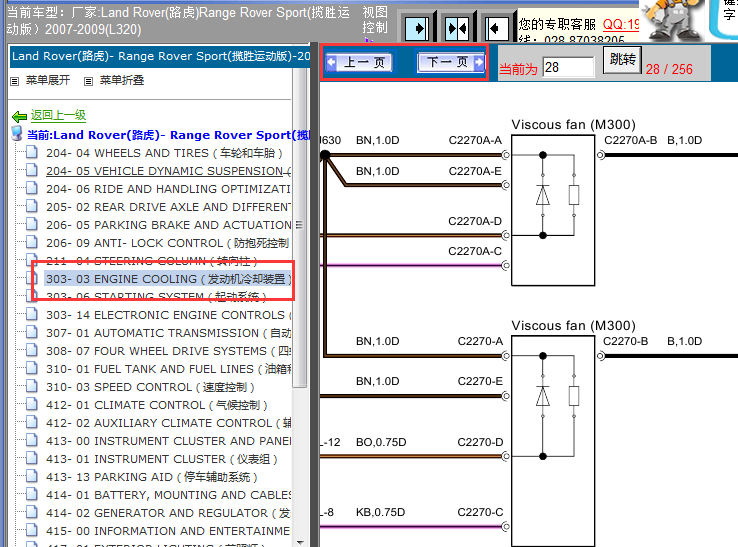Click upper Viscous fan (M300) label

pyautogui.click(x=573, y=125)
